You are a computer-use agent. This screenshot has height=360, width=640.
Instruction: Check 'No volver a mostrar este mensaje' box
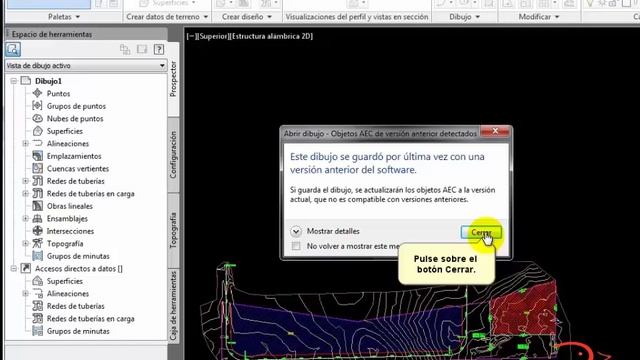[x=296, y=246]
